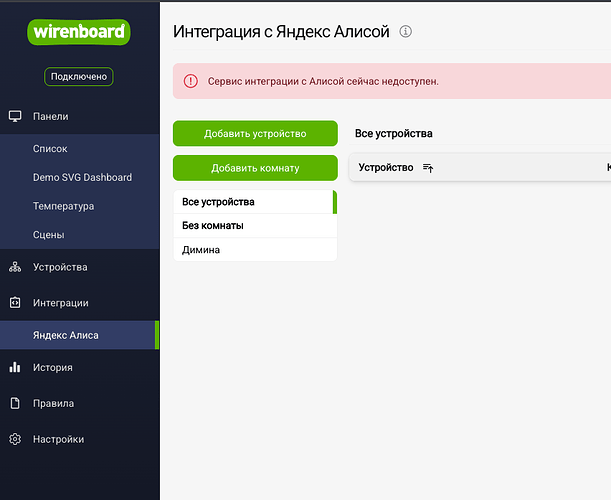The width and height of the screenshot is (611, 500).
Task: Open История section
Action: coord(79,367)
